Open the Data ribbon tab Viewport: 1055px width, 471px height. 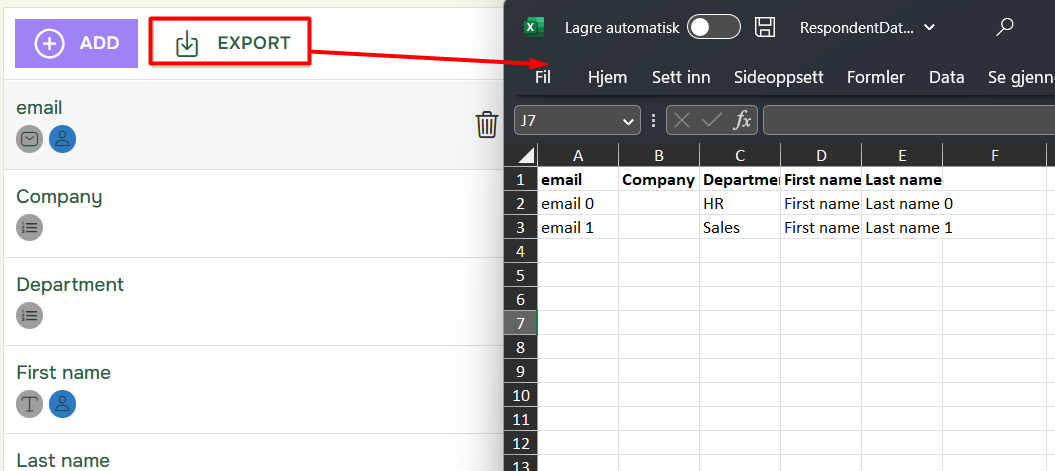[947, 77]
